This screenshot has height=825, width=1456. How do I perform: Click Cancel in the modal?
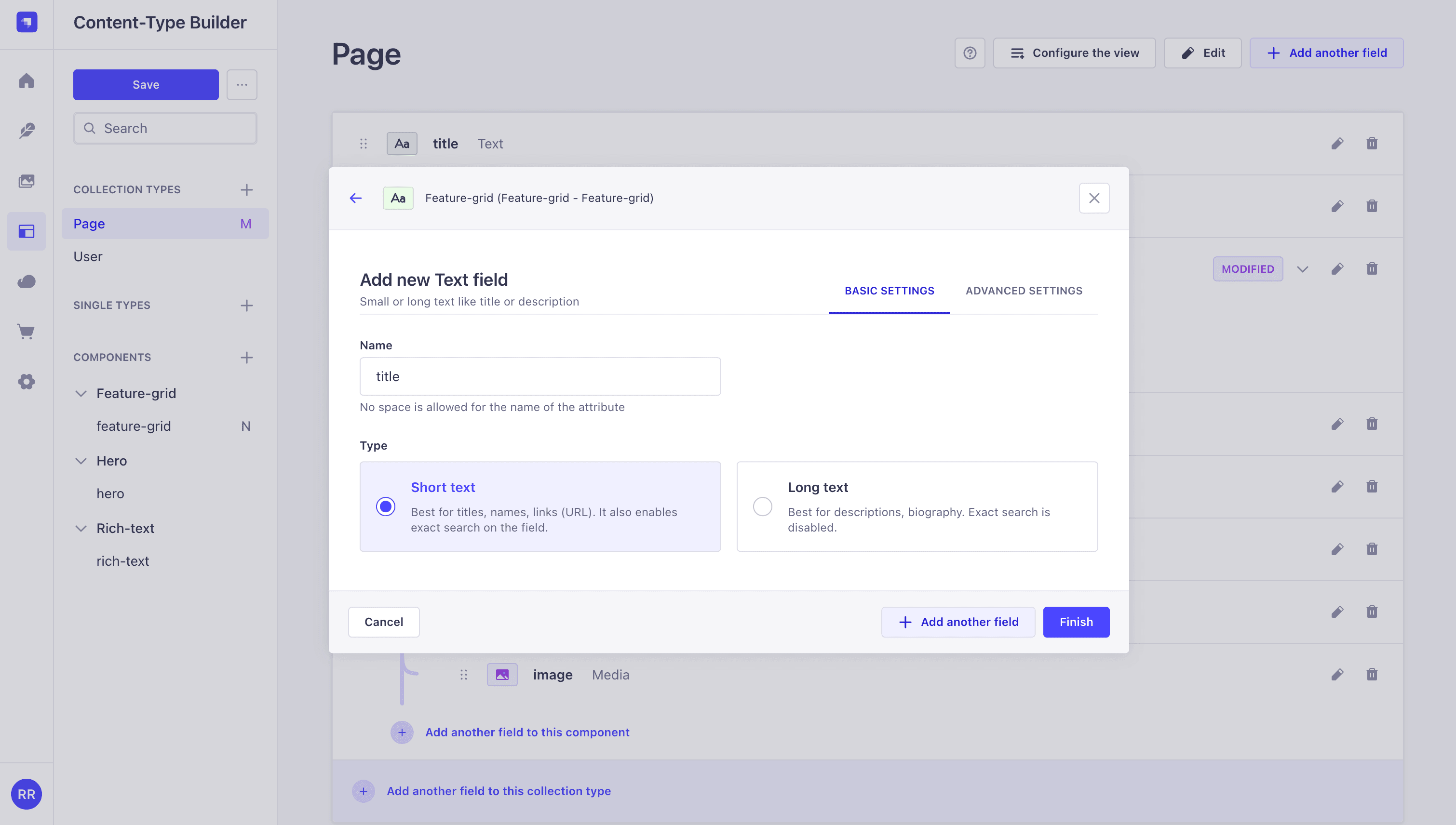pyautogui.click(x=384, y=622)
